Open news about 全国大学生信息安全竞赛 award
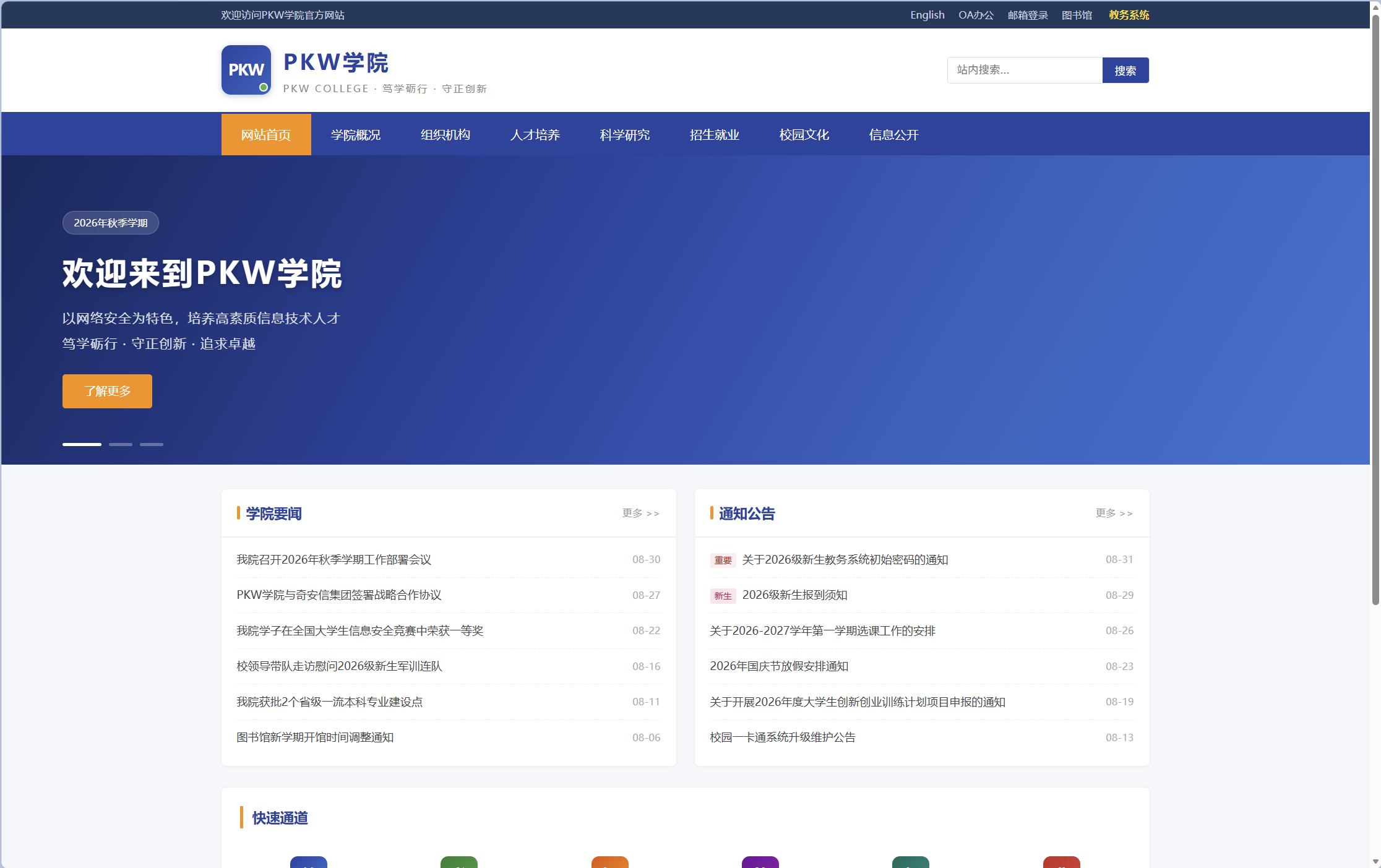Screen dimensions: 1381x868 click(360, 630)
